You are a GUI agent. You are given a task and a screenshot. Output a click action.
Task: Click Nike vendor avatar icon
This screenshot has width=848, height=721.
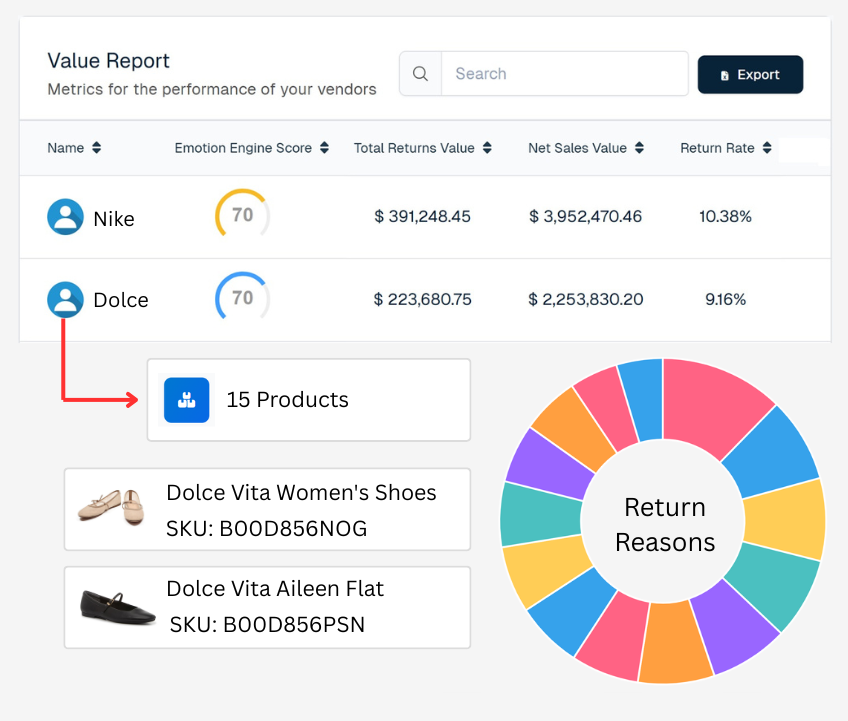65,217
